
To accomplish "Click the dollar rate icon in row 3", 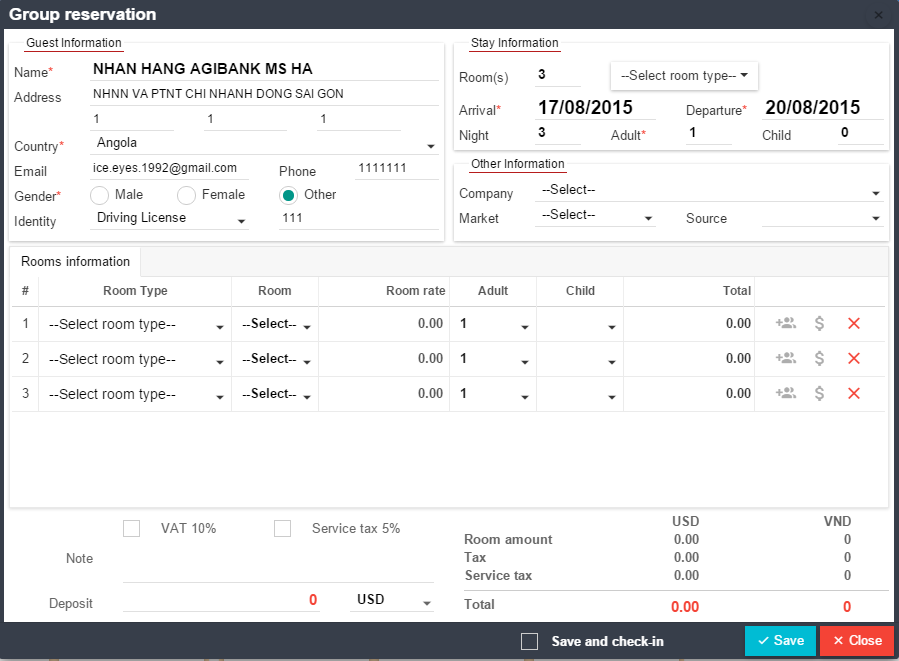I will click(x=819, y=394).
